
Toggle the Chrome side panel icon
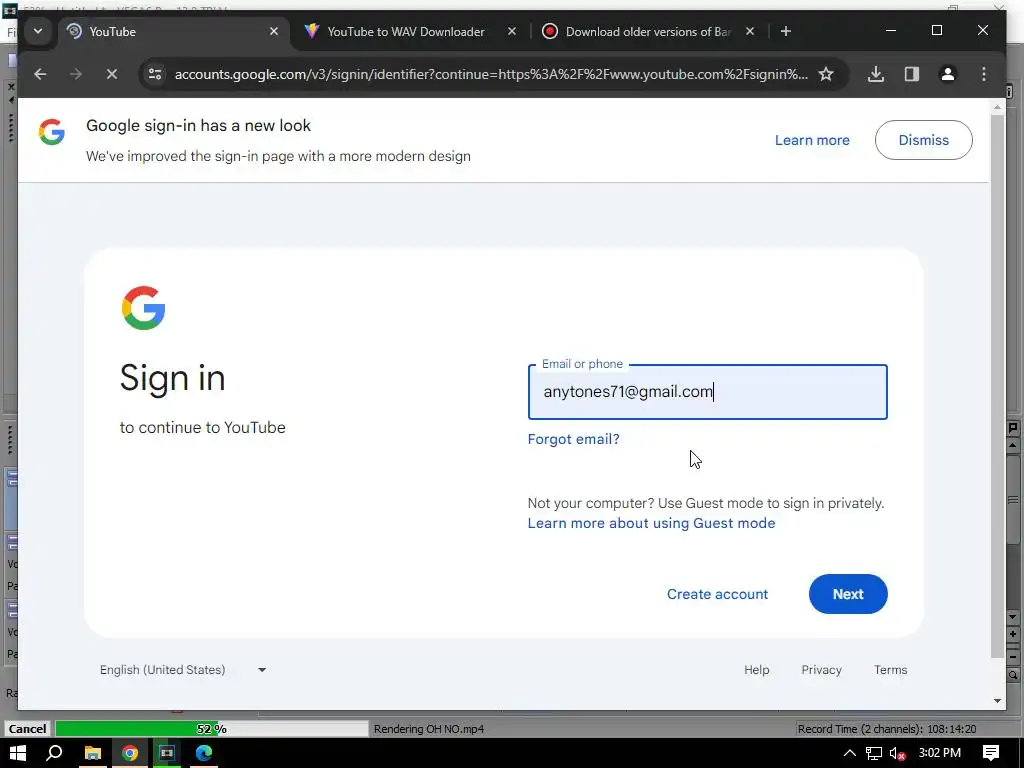point(912,74)
